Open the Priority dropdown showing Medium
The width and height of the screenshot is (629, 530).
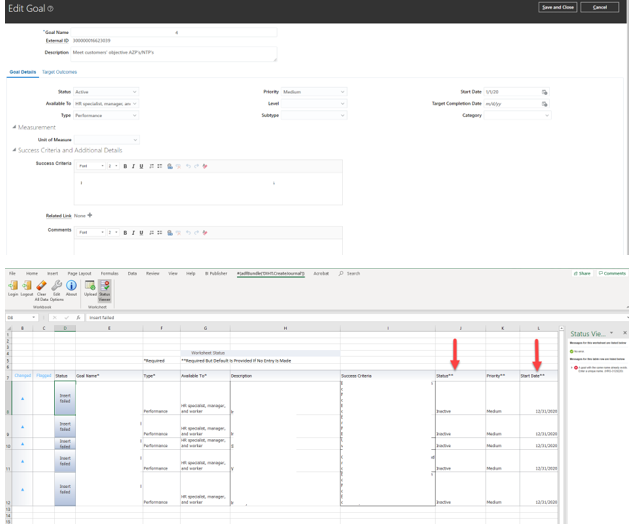(314, 92)
